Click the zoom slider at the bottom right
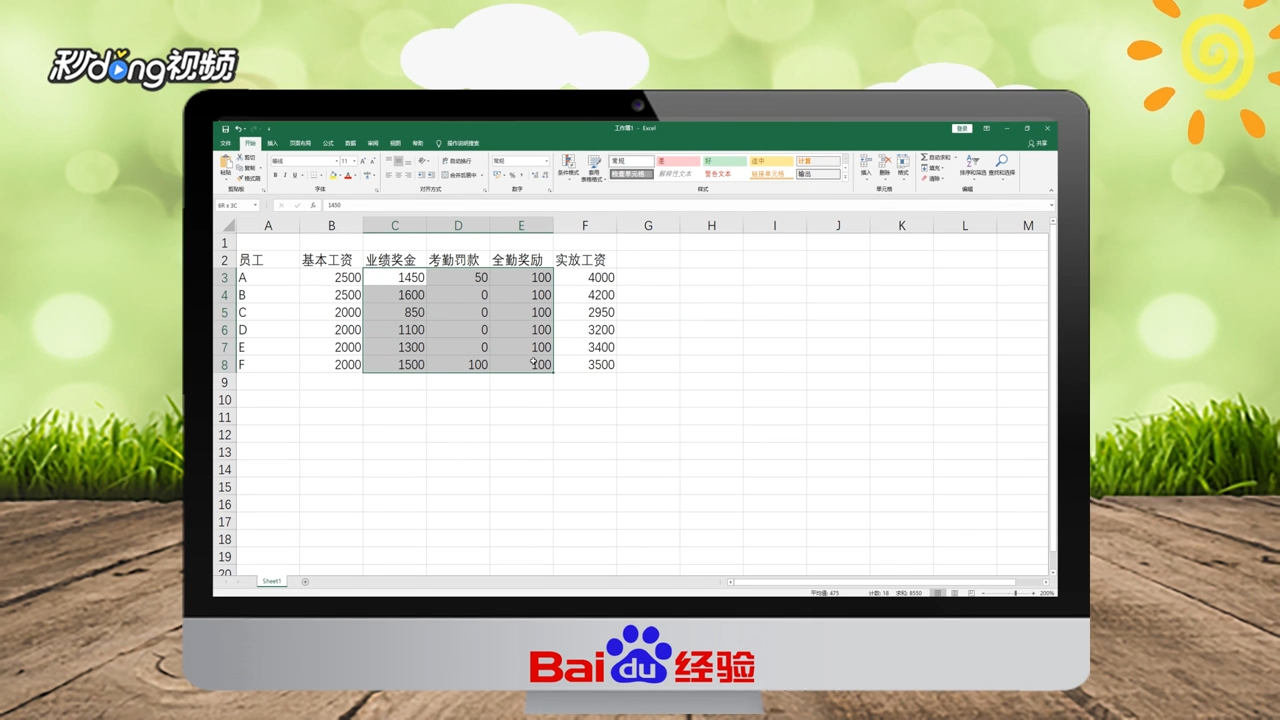Image resolution: width=1280 pixels, height=720 pixels. pos(1015,593)
